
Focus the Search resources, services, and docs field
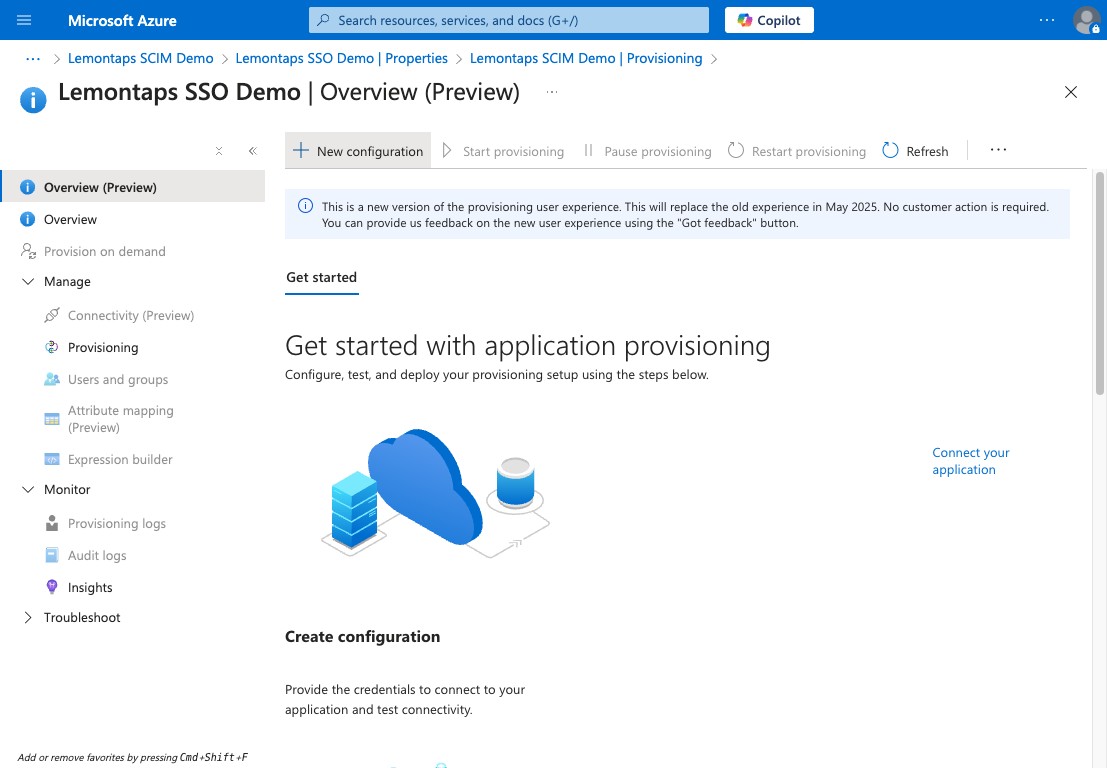[x=508, y=20]
